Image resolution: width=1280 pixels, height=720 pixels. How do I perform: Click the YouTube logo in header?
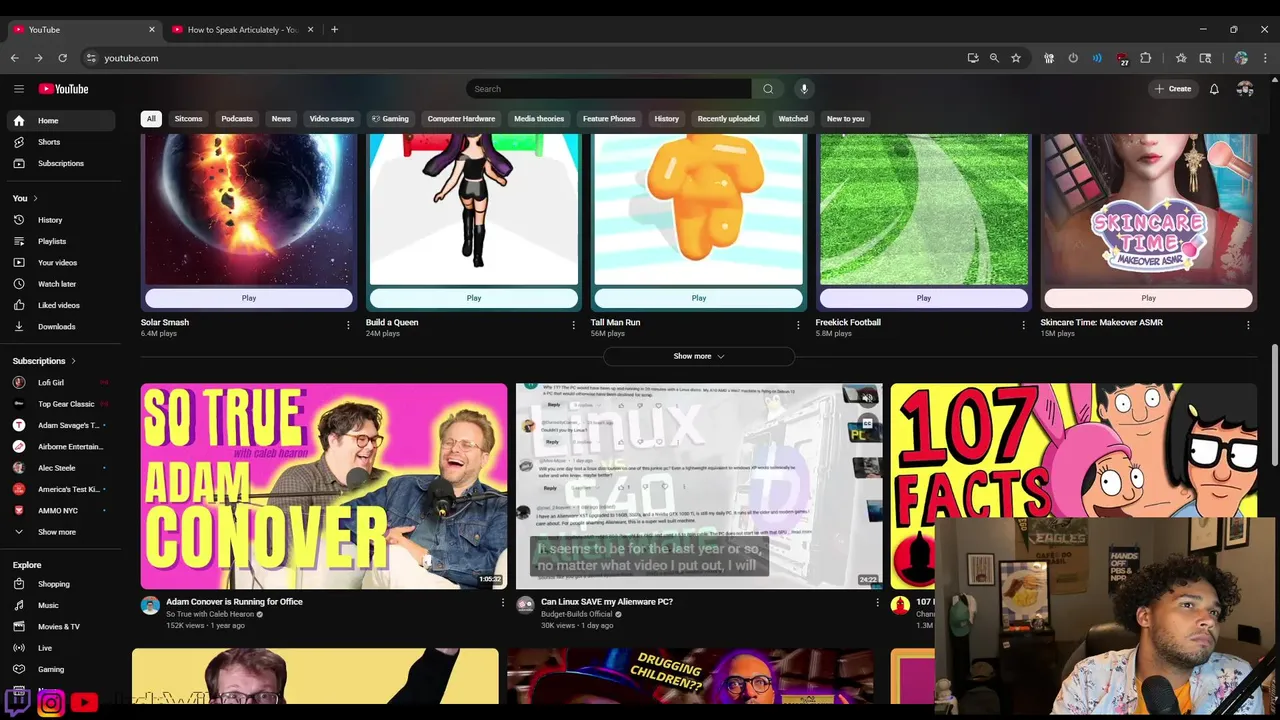[x=63, y=89]
